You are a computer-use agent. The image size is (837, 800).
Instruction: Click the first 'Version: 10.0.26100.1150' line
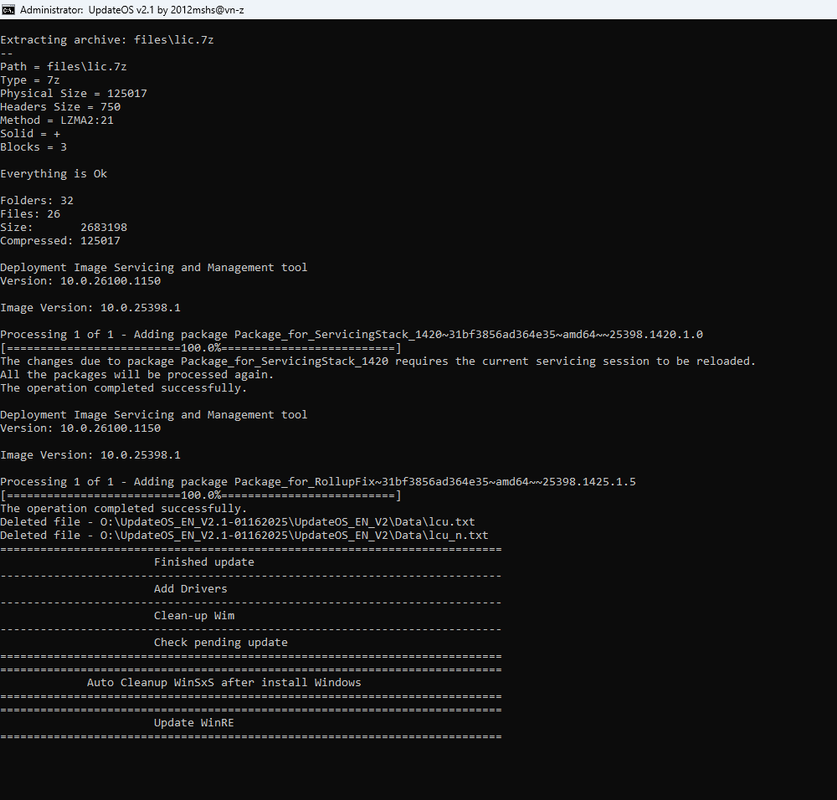click(x=80, y=281)
